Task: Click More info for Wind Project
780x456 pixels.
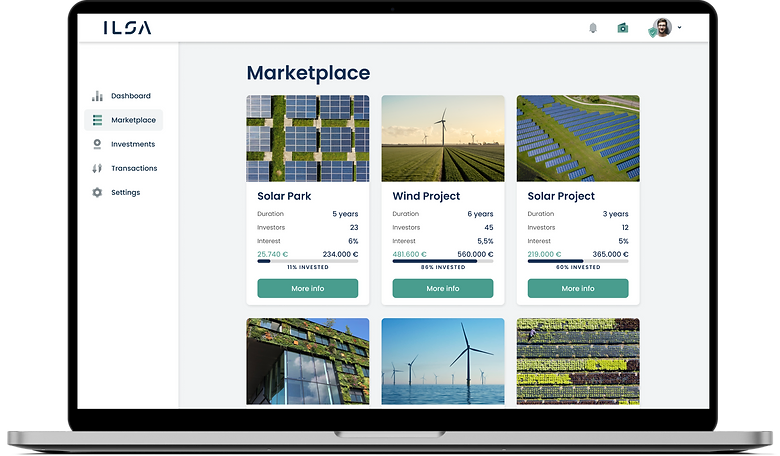Action: pos(442,288)
